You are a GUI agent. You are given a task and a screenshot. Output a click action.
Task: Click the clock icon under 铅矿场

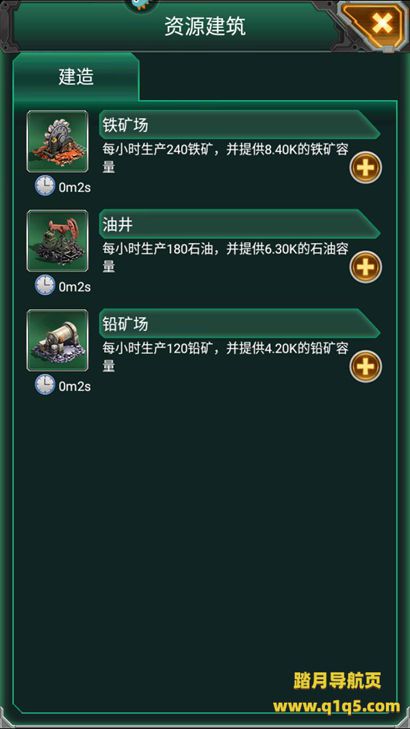[x=45, y=385]
